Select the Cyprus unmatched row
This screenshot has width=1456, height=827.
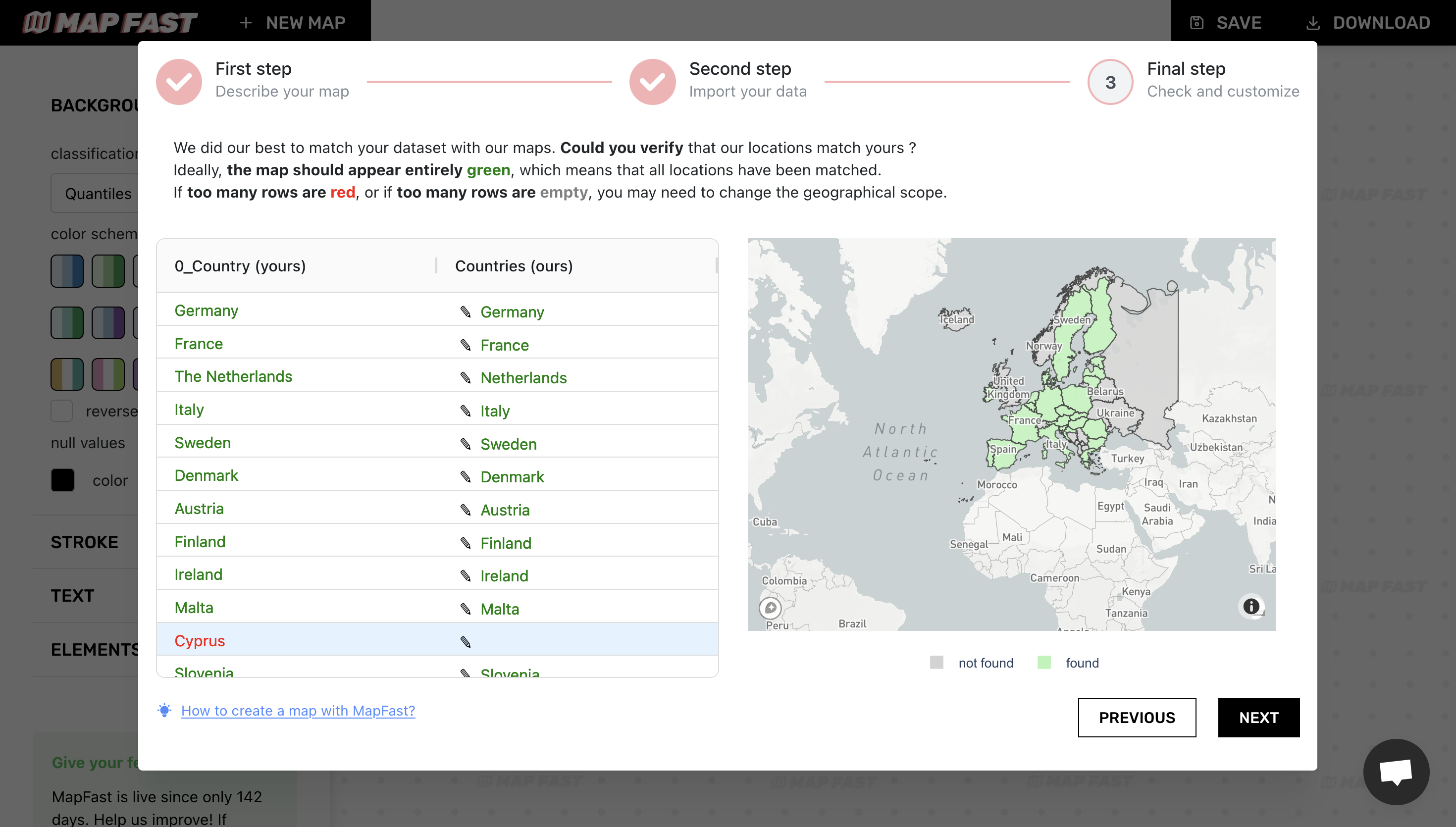click(437, 640)
